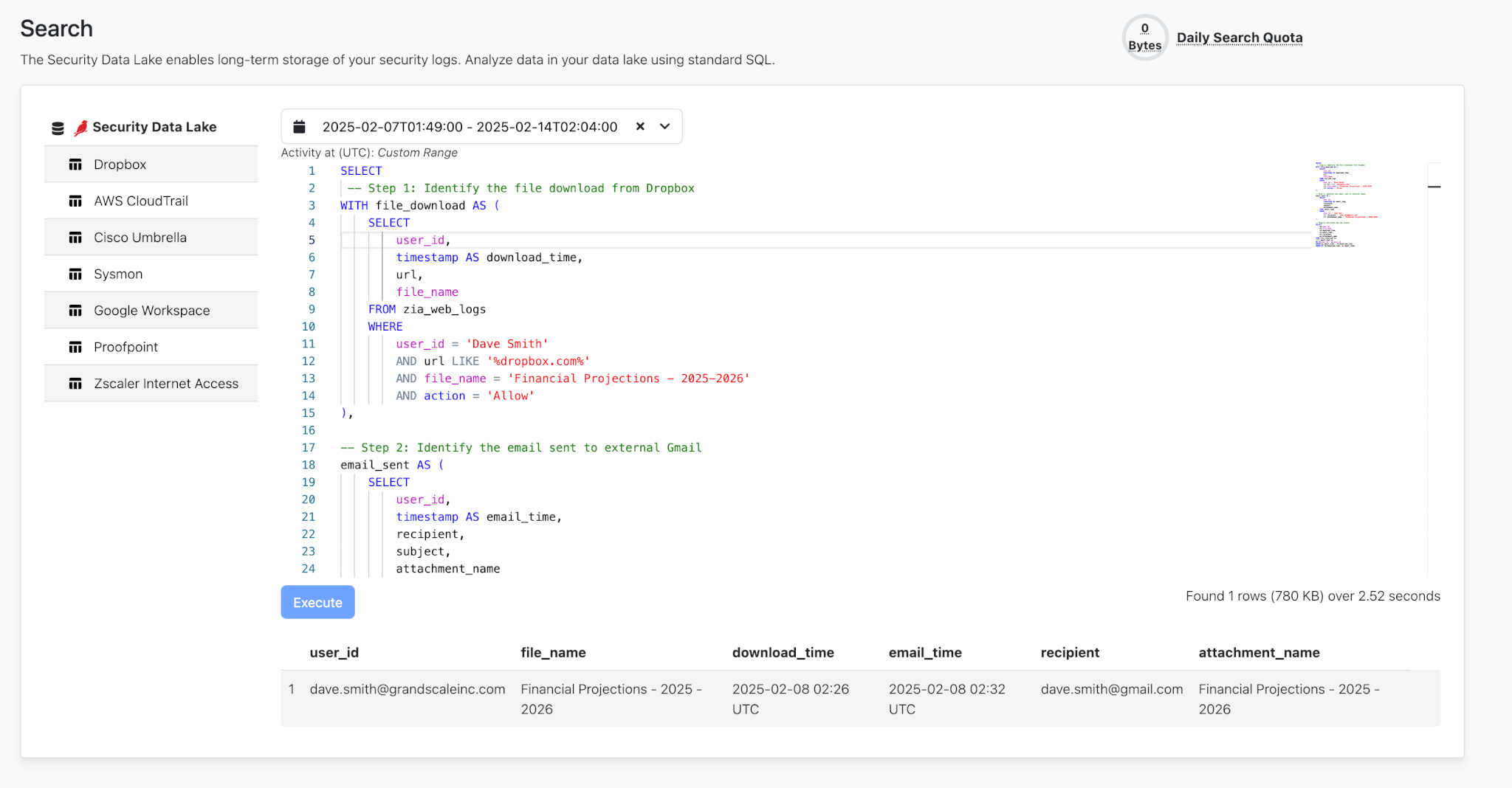Click the Dropbox table icon
This screenshot has height=788, width=1512.
tap(75, 165)
